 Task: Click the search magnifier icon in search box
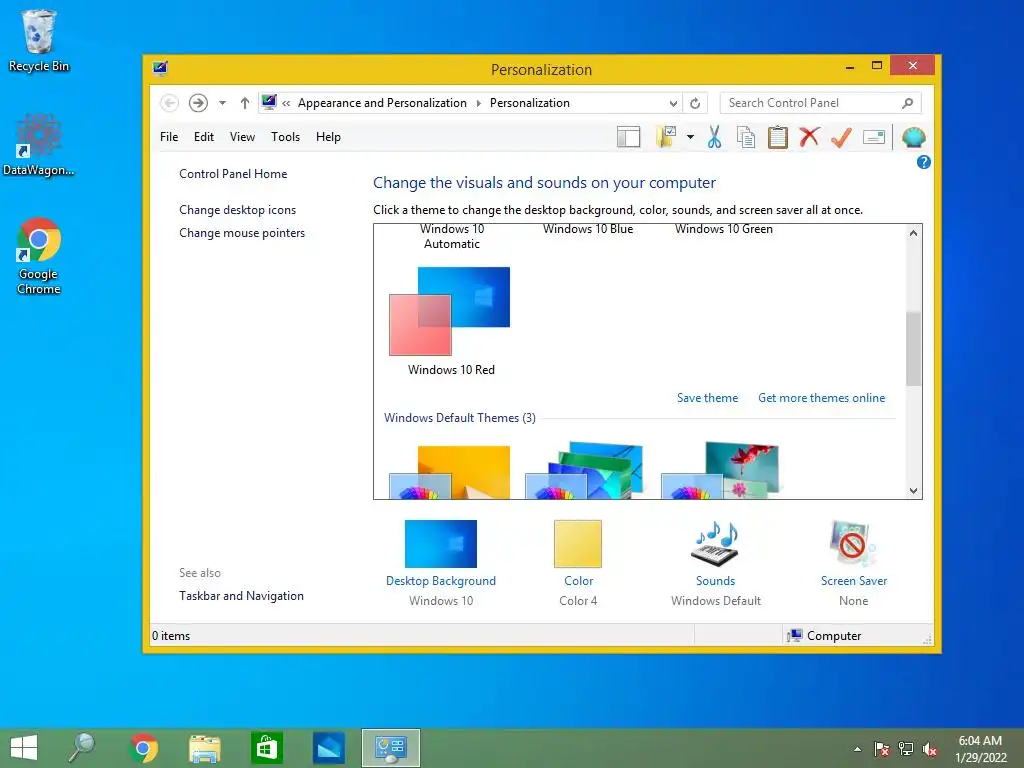(907, 103)
